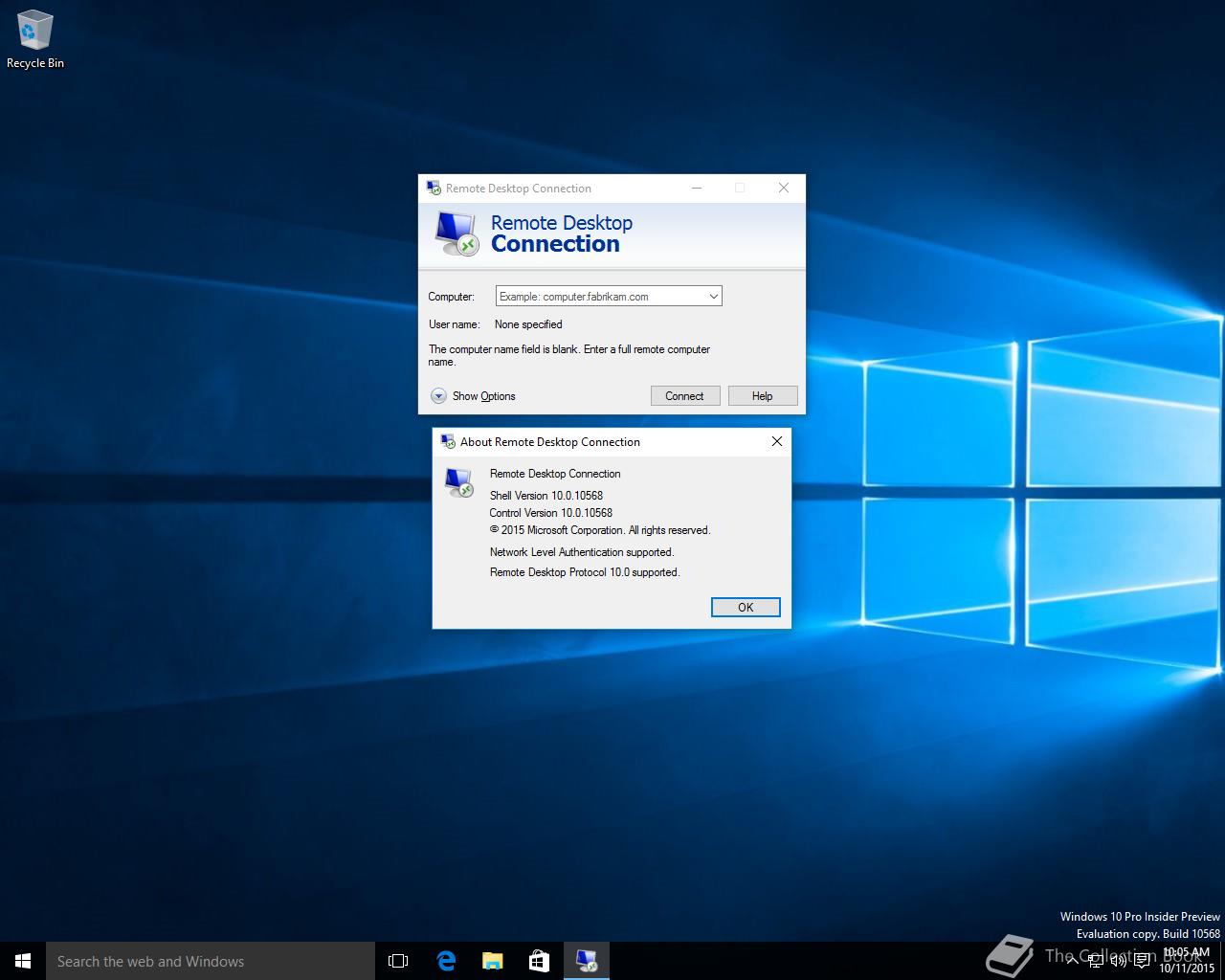Click the 'Control Version 10.0.10568' text
The height and width of the screenshot is (980, 1225).
[550, 513]
